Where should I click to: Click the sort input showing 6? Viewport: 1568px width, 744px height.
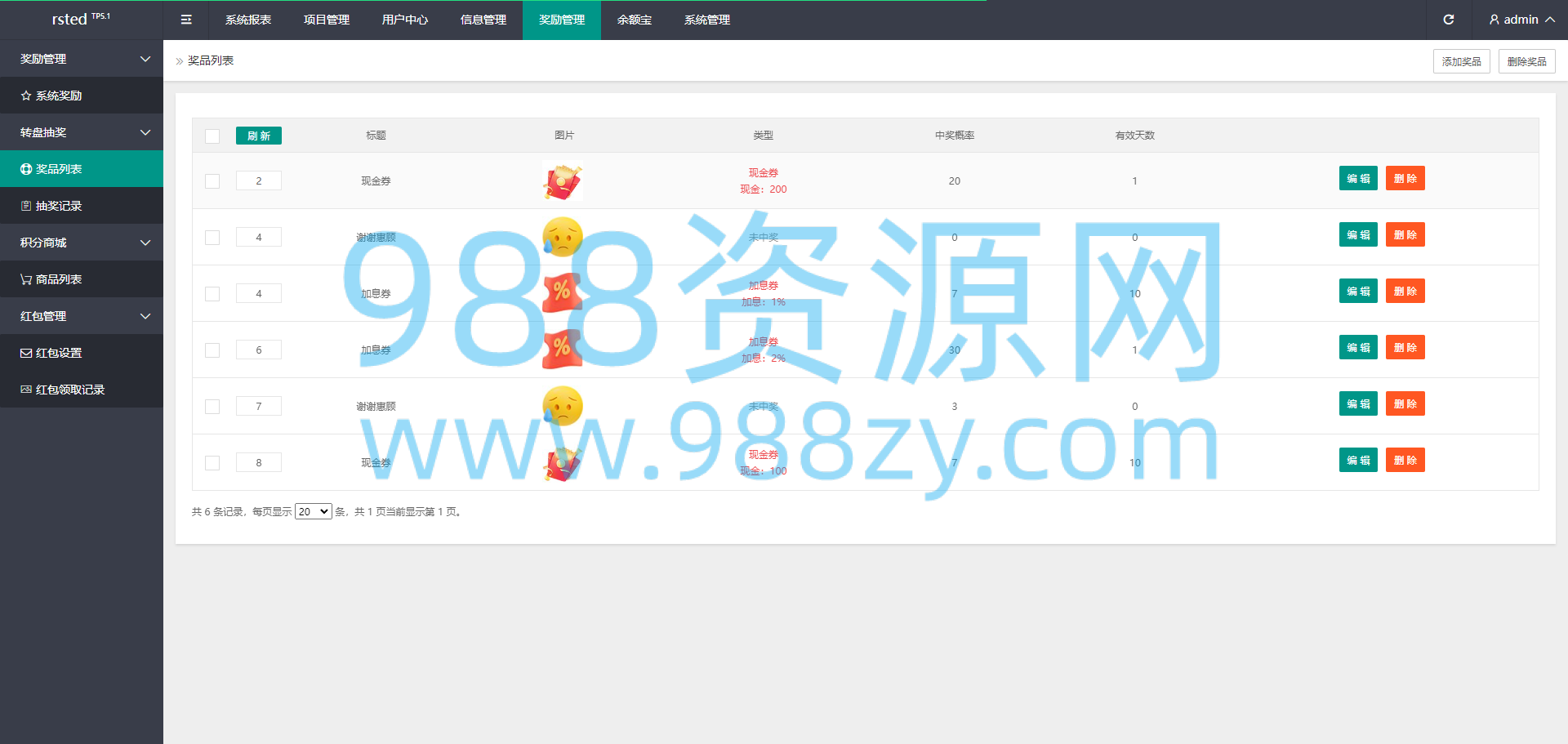coord(259,350)
